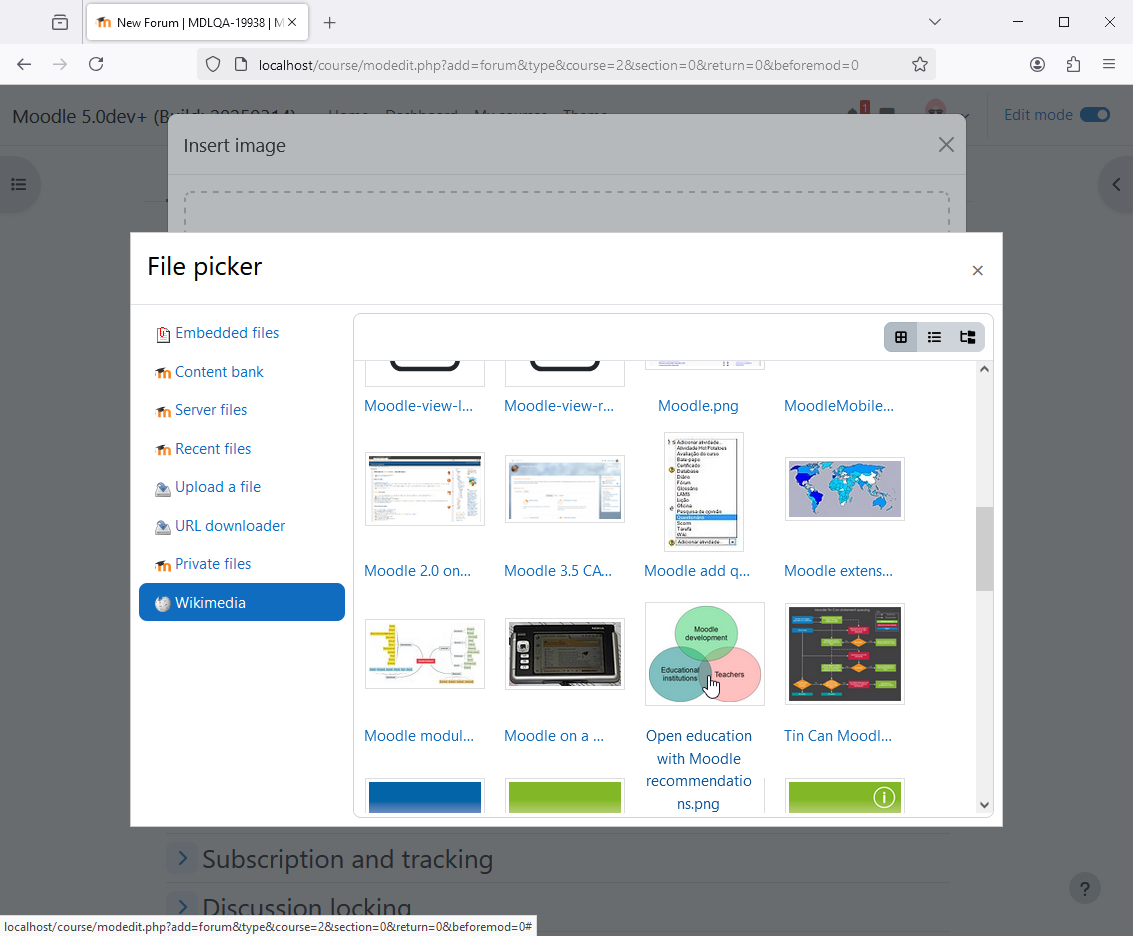The height and width of the screenshot is (936, 1133).
Task: Click Moodle-view-r... file name
Action: [x=559, y=405]
